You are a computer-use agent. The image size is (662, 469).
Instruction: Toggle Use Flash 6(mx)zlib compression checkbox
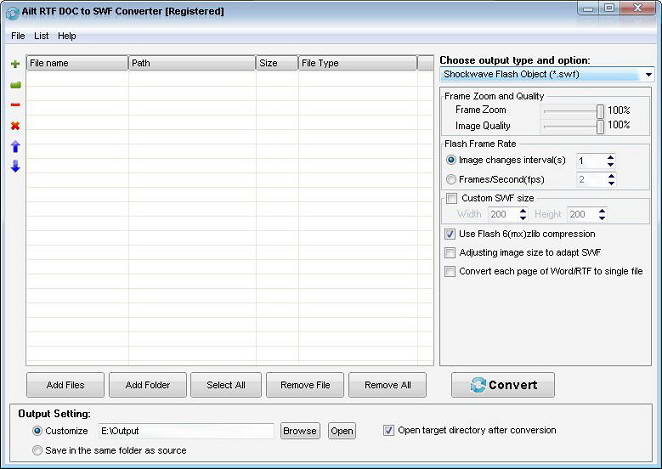(x=450, y=234)
